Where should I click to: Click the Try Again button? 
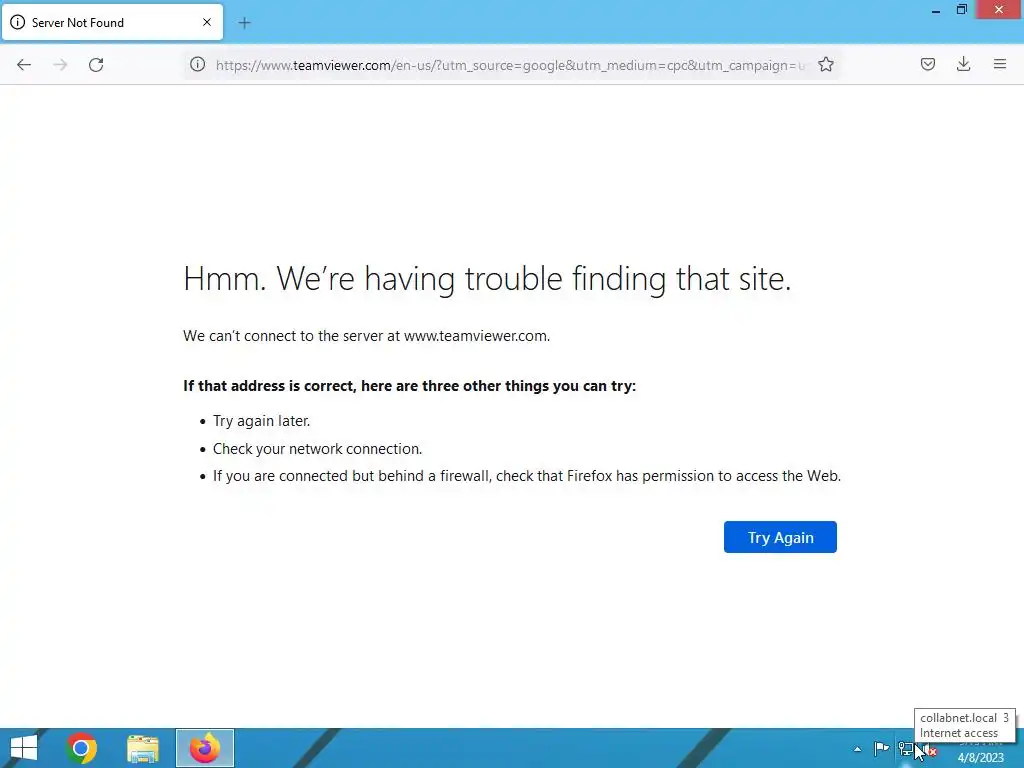coord(780,537)
